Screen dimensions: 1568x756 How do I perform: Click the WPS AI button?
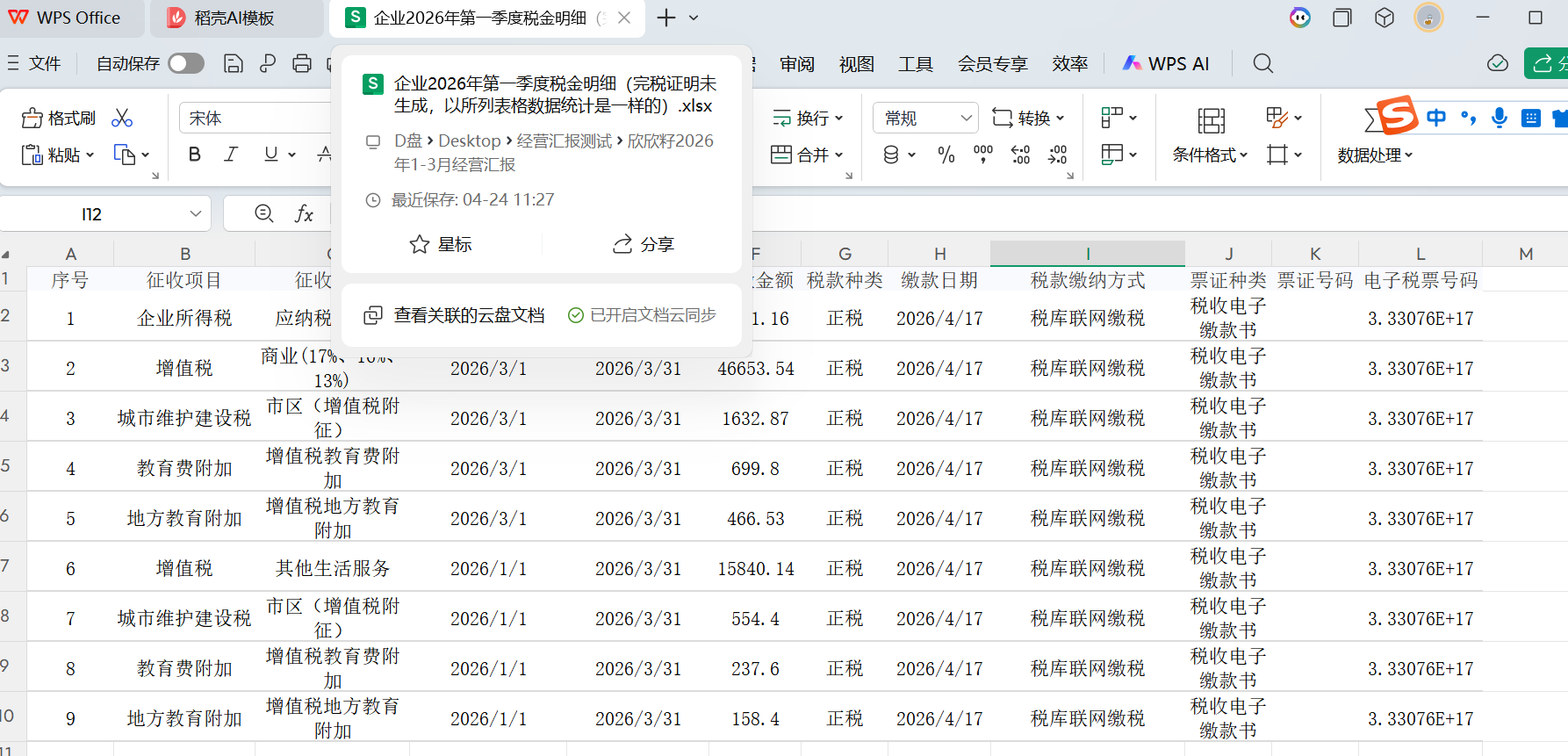tap(1167, 63)
